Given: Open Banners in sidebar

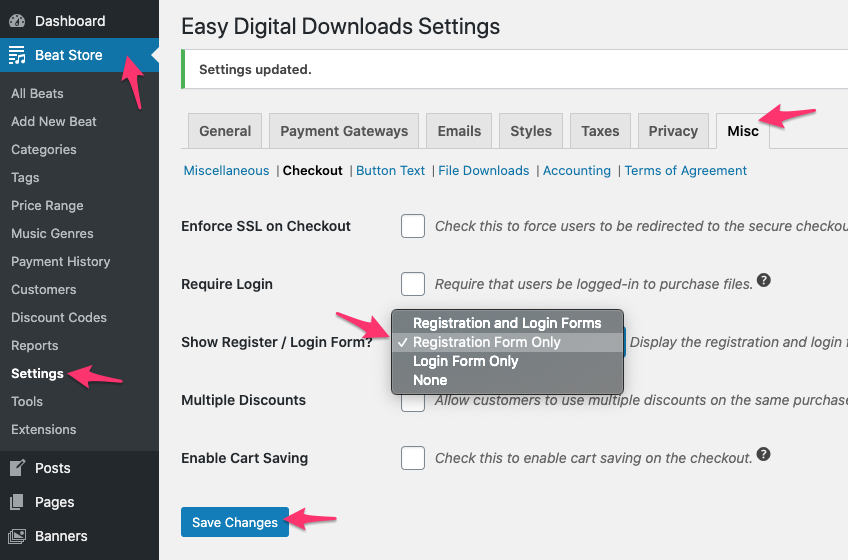Looking at the screenshot, I should pos(80,536).
